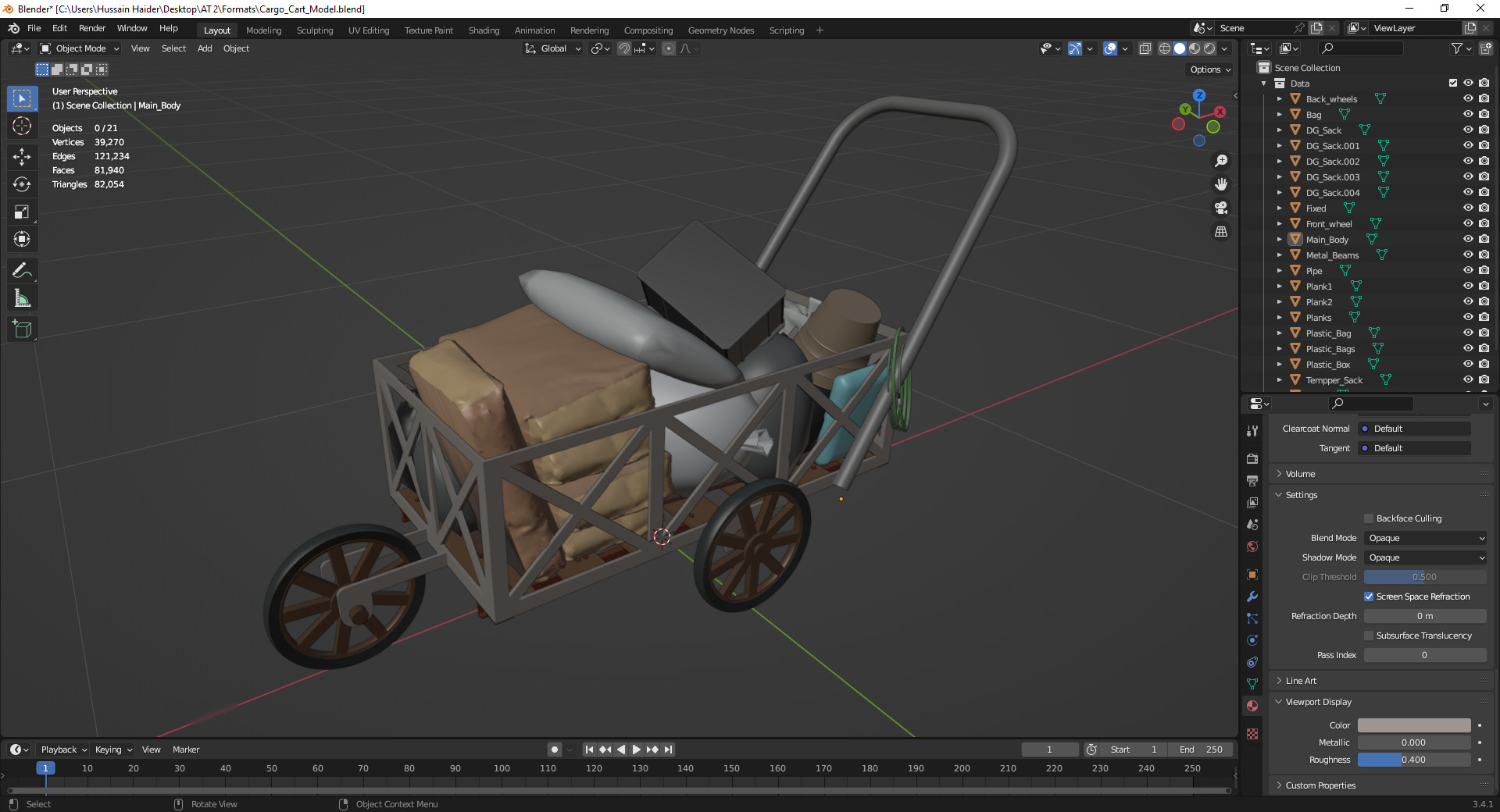Viewport: 1500px width, 812px height.
Task: Enable Backface Culling checkbox
Action: click(x=1369, y=518)
